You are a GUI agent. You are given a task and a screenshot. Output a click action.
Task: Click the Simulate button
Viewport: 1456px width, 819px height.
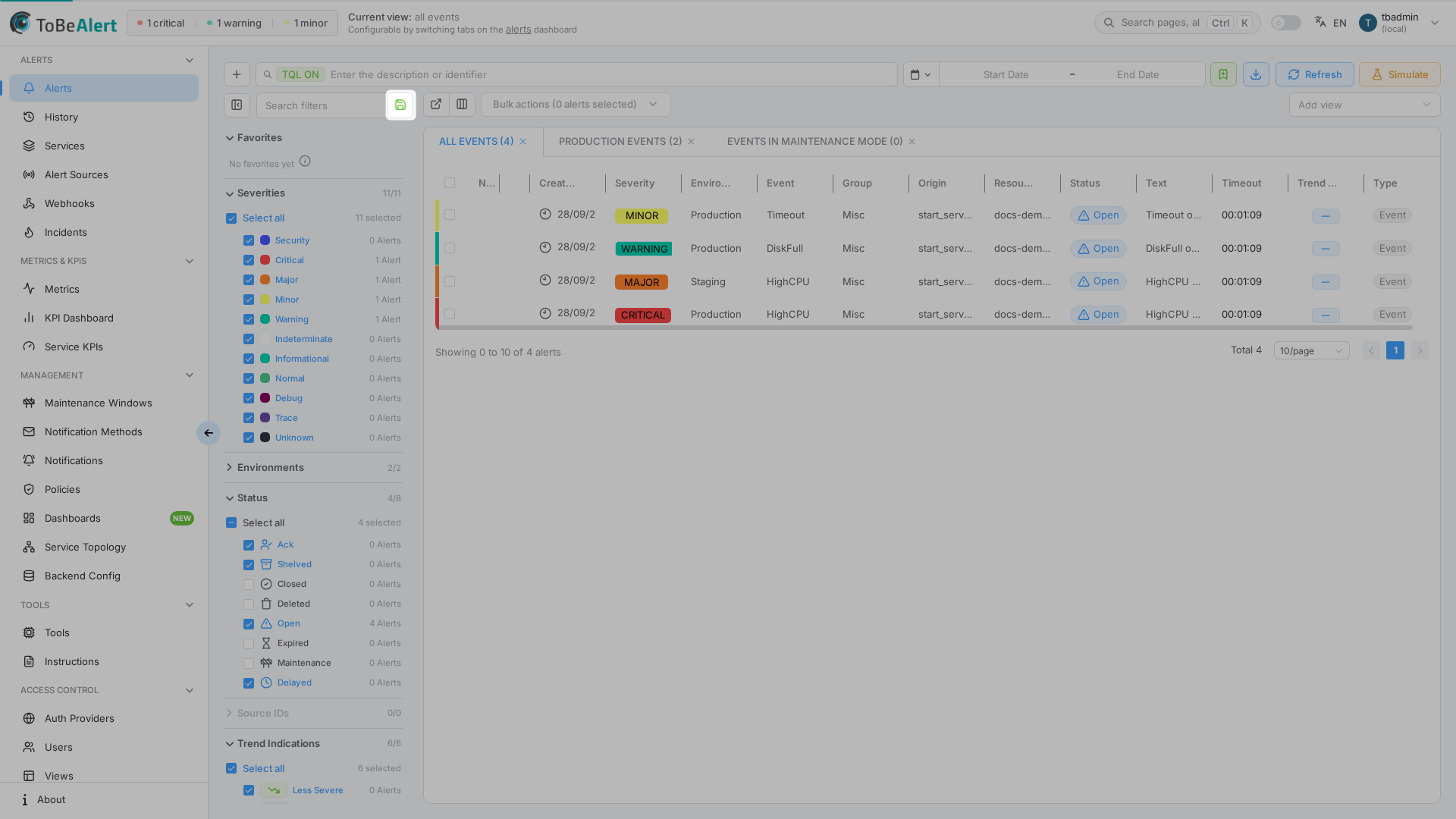click(x=1400, y=74)
